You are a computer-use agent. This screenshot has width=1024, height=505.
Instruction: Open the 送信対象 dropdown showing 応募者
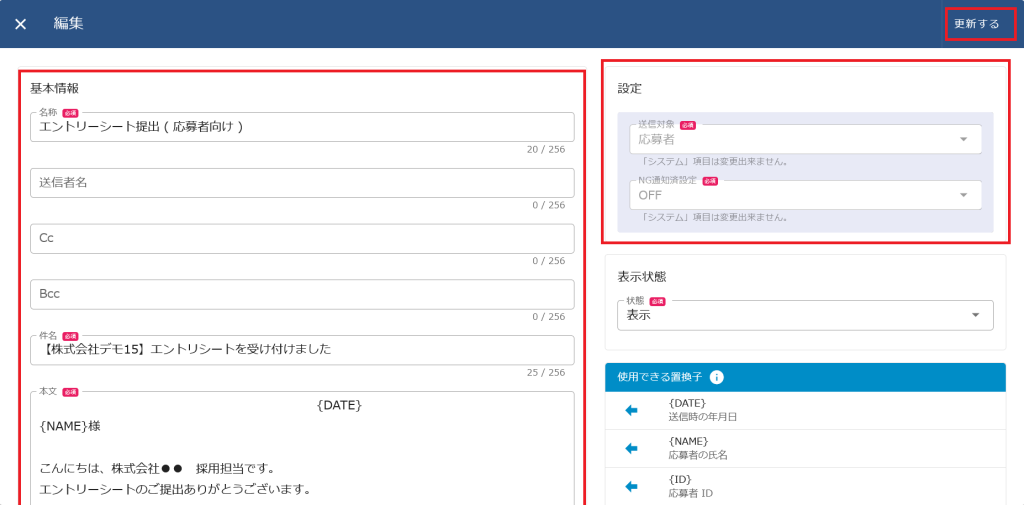(804, 139)
